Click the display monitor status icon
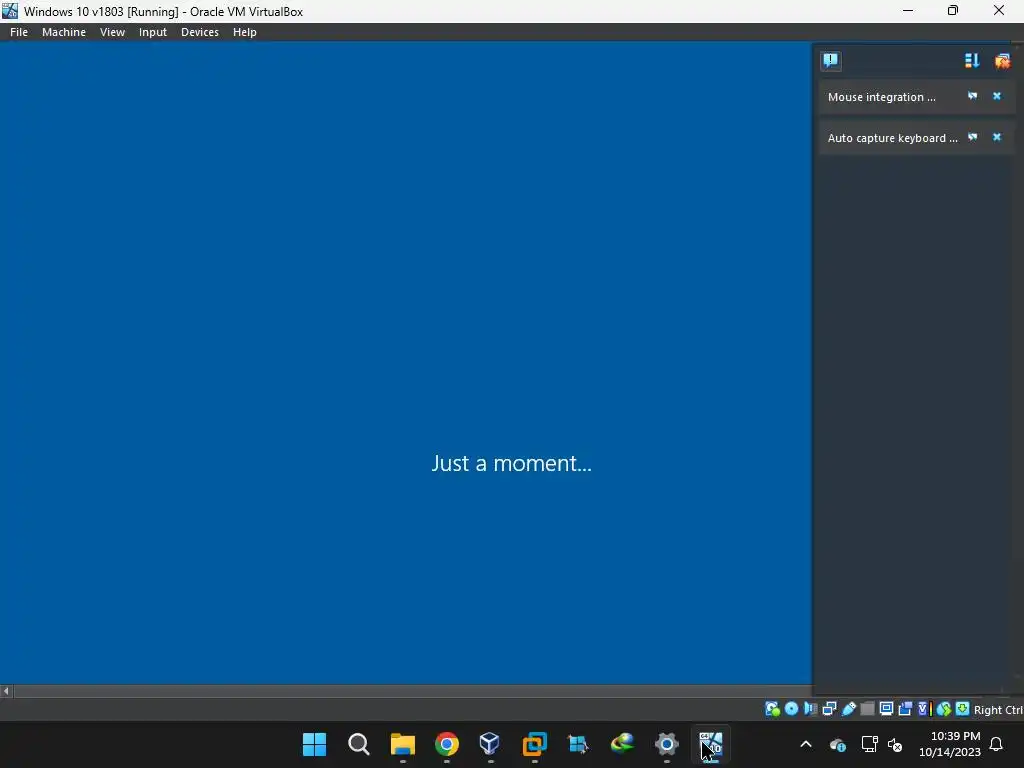The height and width of the screenshot is (768, 1024). click(x=886, y=709)
